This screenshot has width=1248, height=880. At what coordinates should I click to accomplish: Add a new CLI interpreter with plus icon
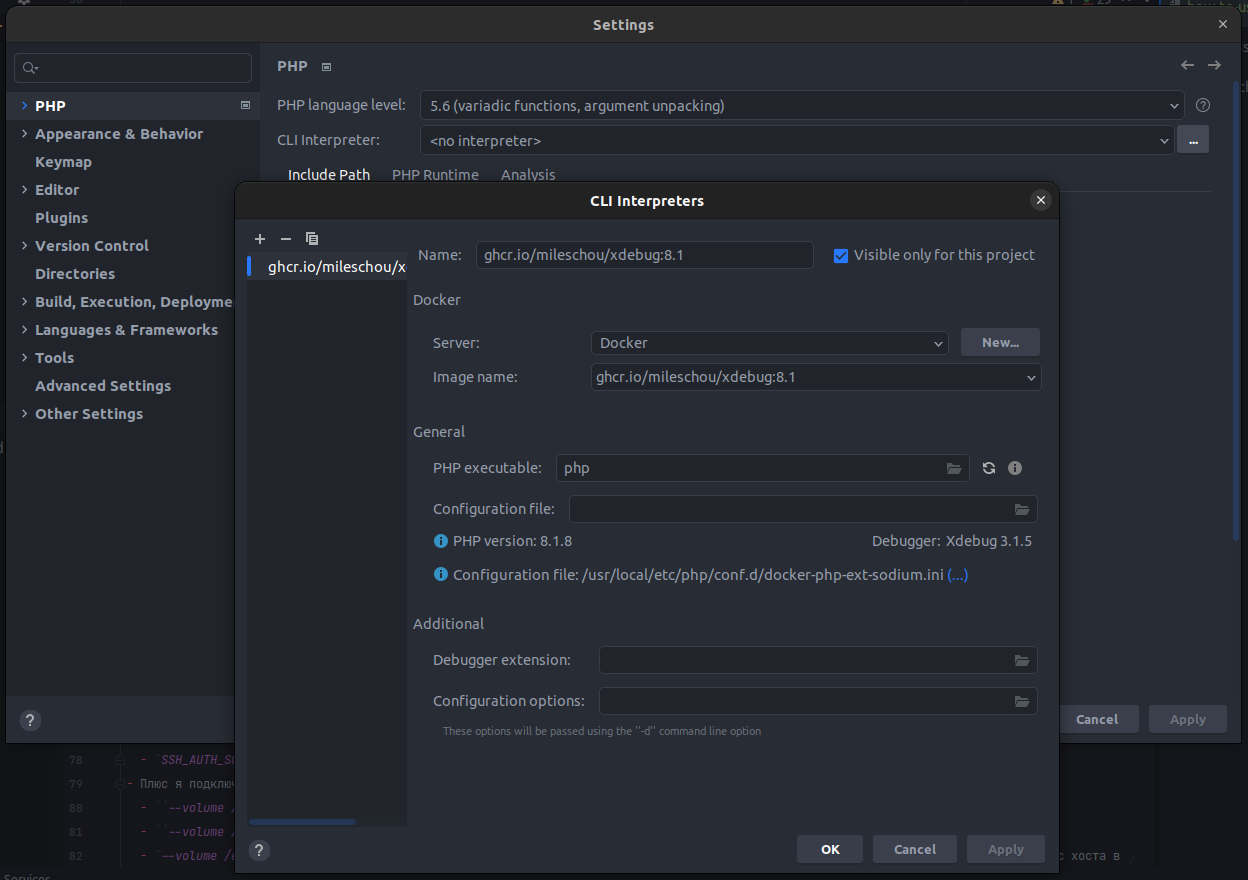pos(260,239)
